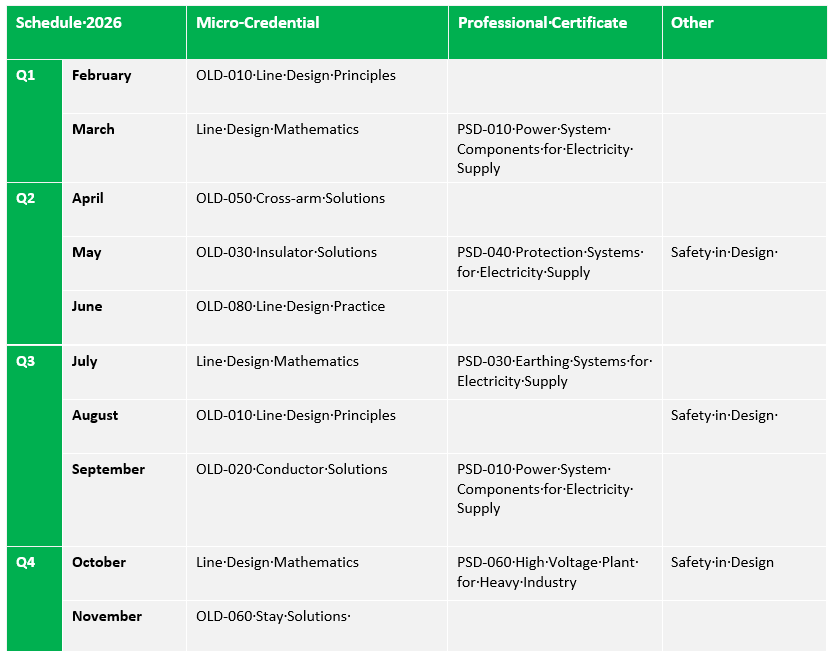This screenshot has height=651, width=836.
Task: Click OLD-060 Stay Solutions entry
Action: (273, 617)
